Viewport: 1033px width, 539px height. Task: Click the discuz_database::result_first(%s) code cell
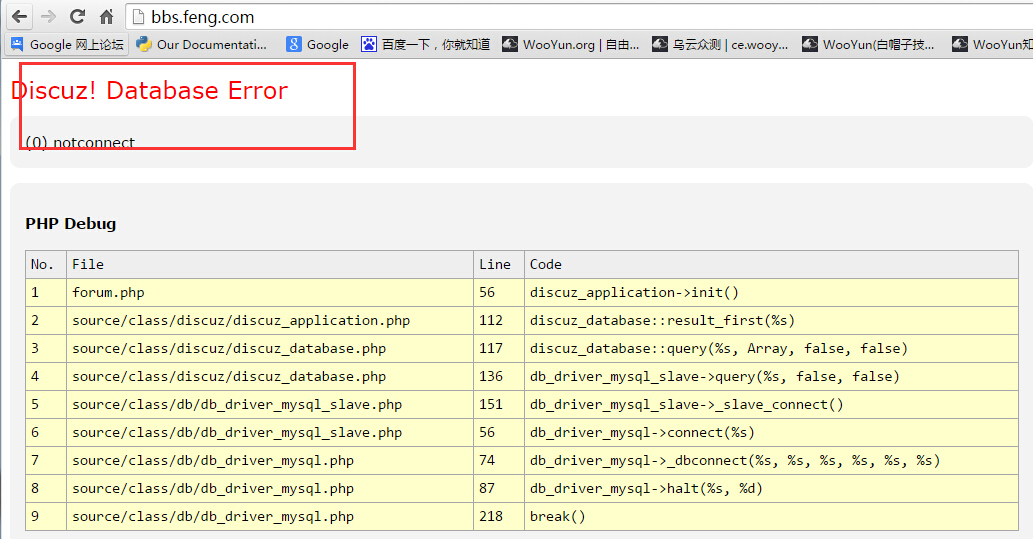(x=771, y=320)
